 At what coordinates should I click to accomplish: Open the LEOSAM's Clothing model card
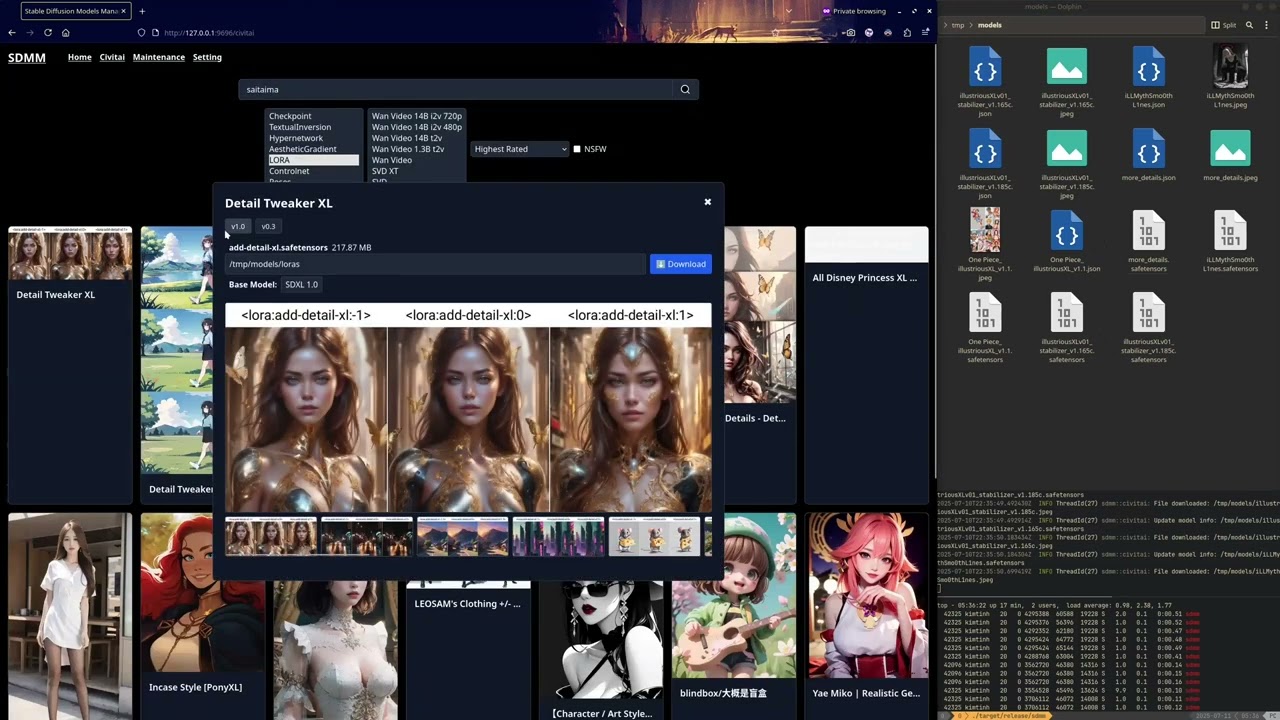pos(468,603)
